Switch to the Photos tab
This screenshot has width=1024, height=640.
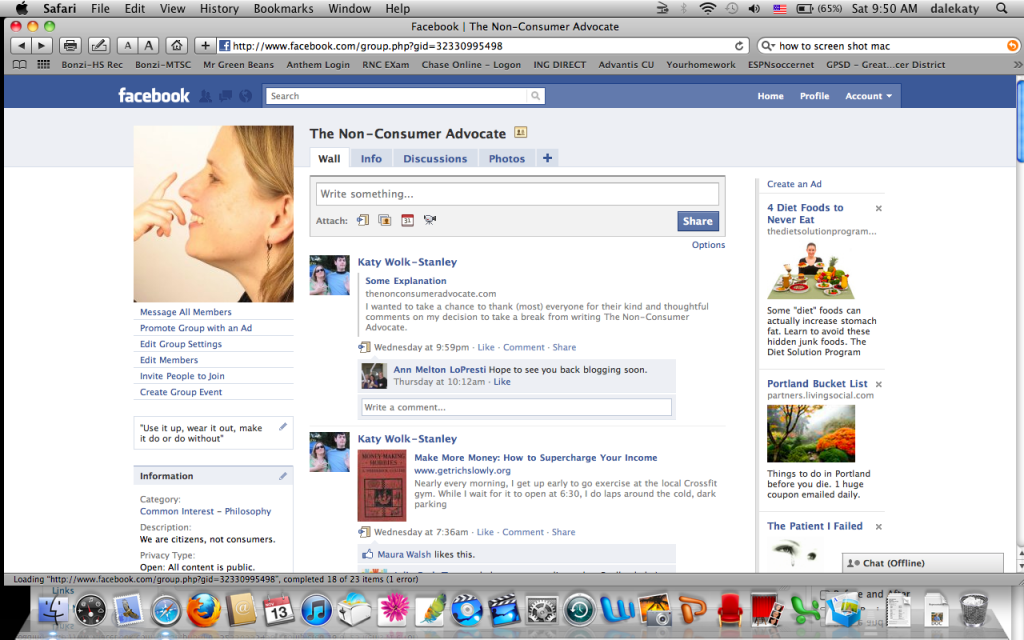point(507,159)
